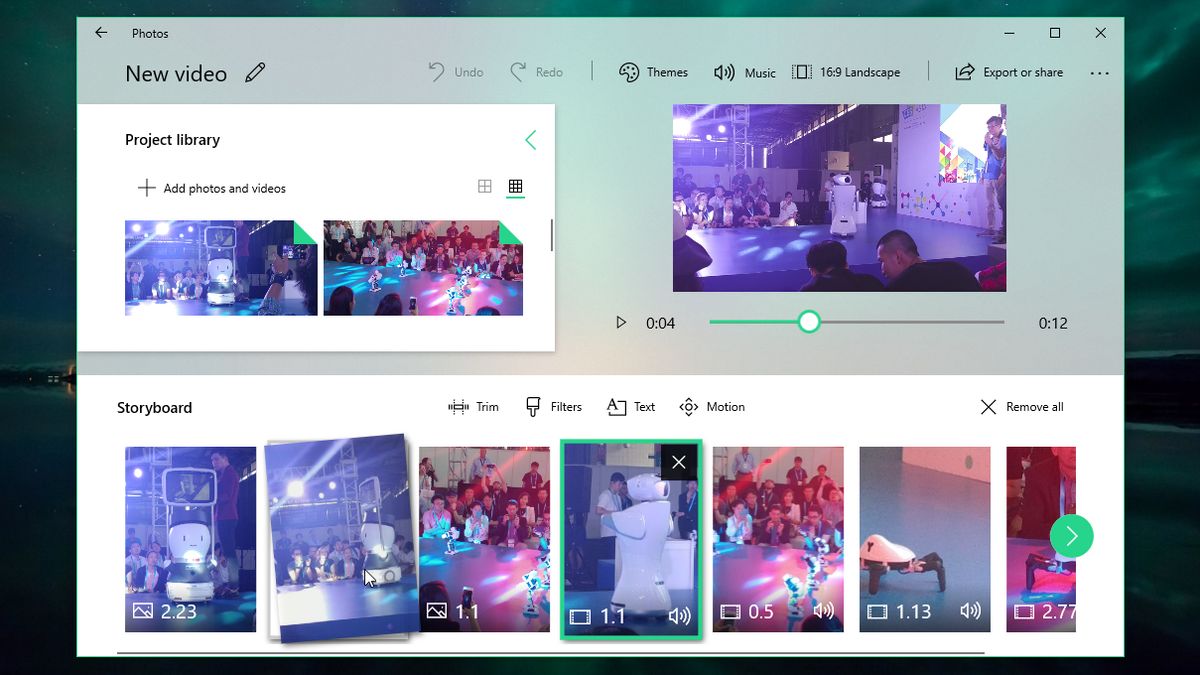Image resolution: width=1200 pixels, height=675 pixels.
Task: Click the Export or share icon
Action: click(x=964, y=72)
